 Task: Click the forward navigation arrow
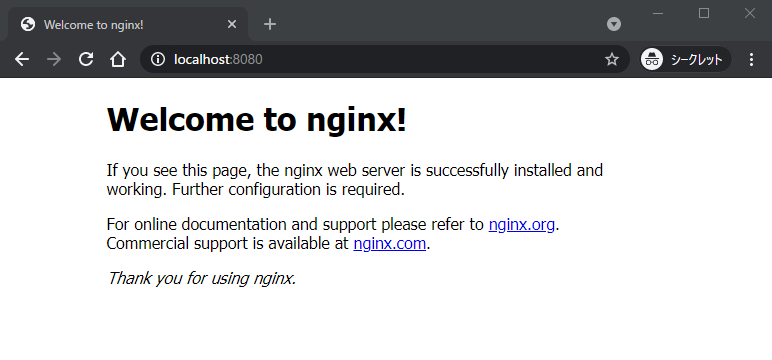[x=54, y=60]
